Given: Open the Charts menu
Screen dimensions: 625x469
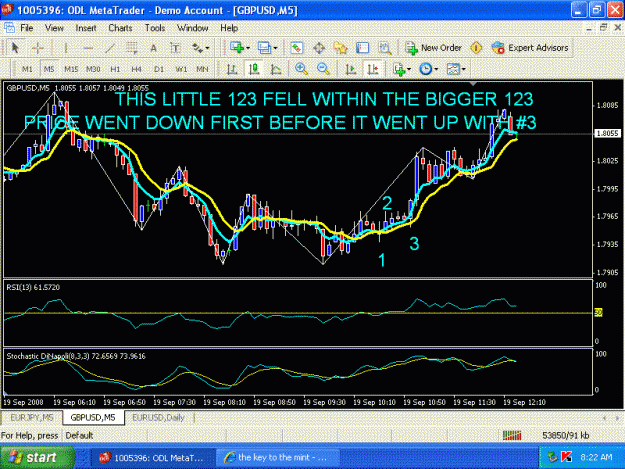Looking at the screenshot, I should pyautogui.click(x=120, y=28).
